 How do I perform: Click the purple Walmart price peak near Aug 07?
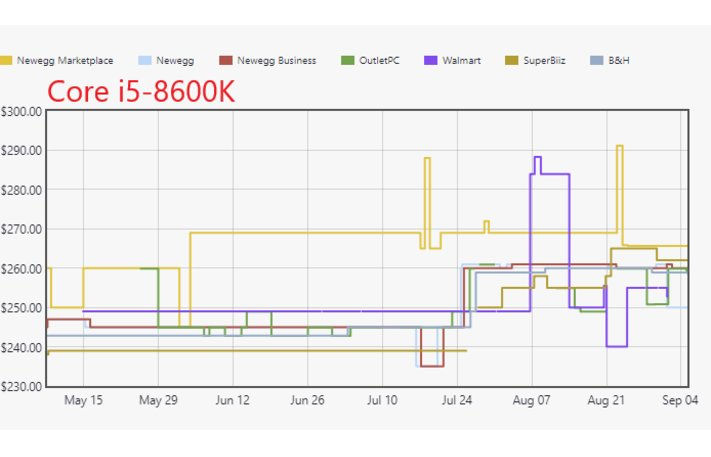[537, 158]
